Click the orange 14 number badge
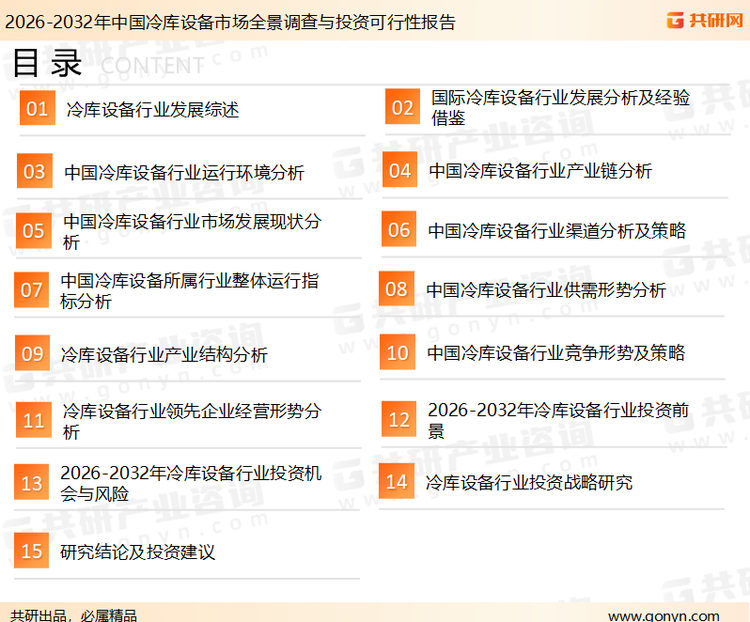Image resolution: width=750 pixels, height=622 pixels. pyautogui.click(x=397, y=481)
